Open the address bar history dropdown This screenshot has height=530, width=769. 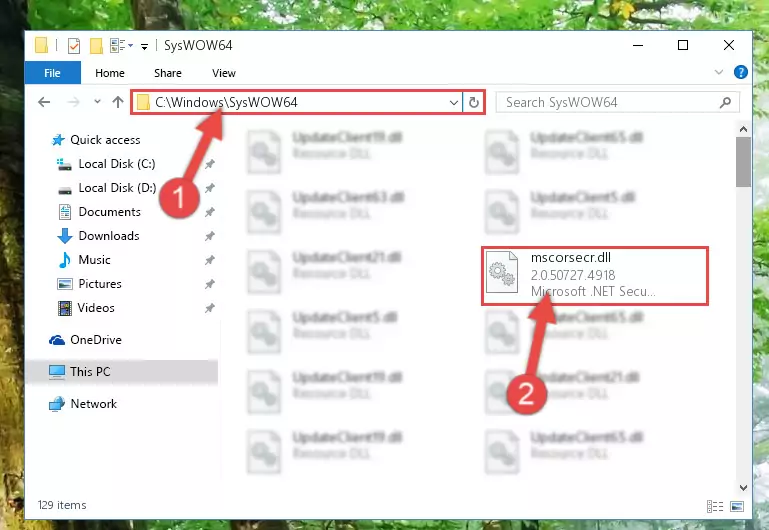tap(454, 102)
